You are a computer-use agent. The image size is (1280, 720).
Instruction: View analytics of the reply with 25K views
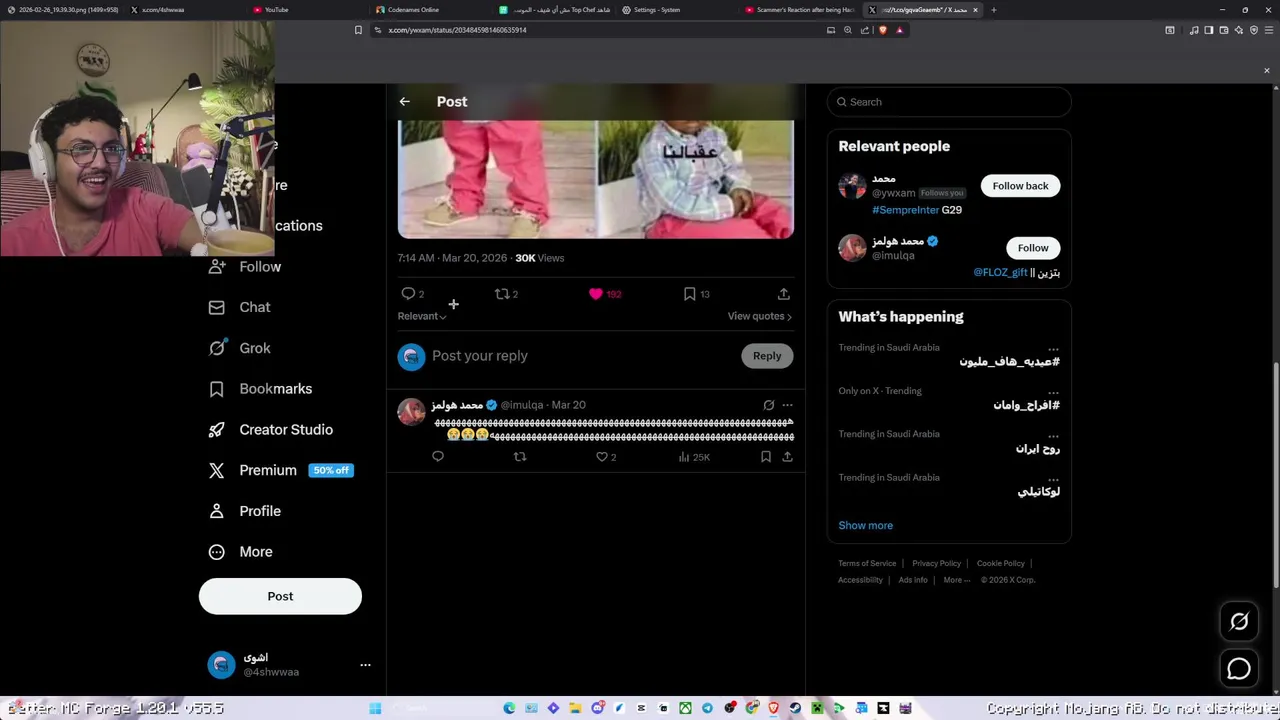(x=694, y=457)
